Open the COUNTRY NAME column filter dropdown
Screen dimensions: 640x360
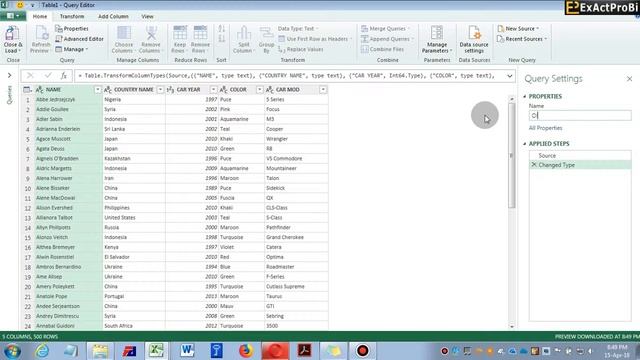point(160,89)
